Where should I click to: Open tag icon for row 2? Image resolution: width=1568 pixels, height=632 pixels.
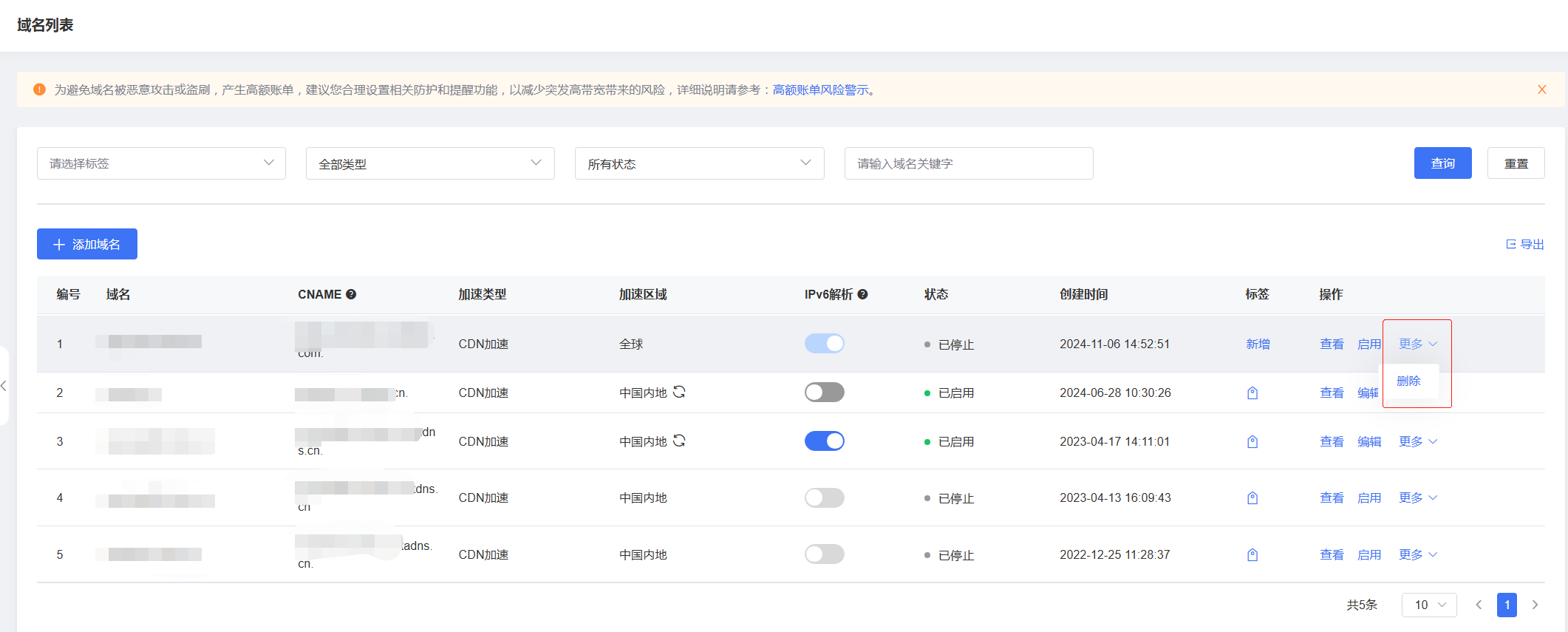[x=1252, y=393]
